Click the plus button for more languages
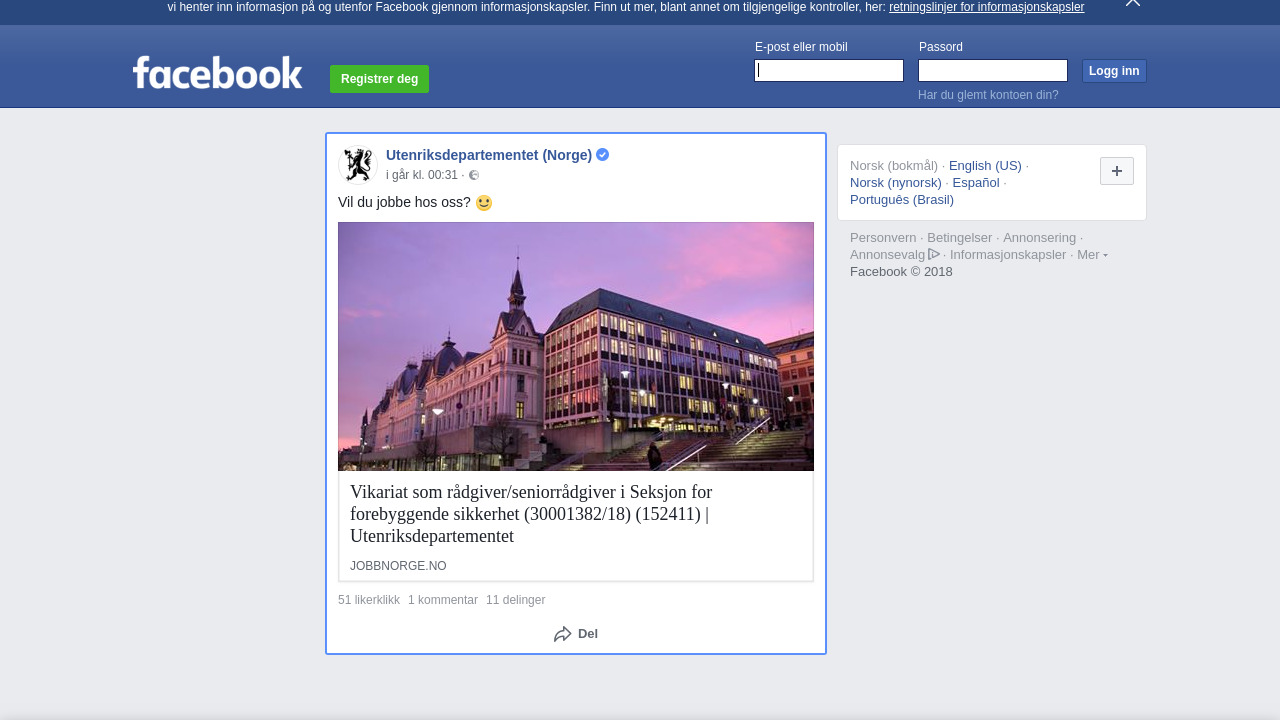Screen dimensions: 1280x720 pyautogui.click(x=1117, y=171)
